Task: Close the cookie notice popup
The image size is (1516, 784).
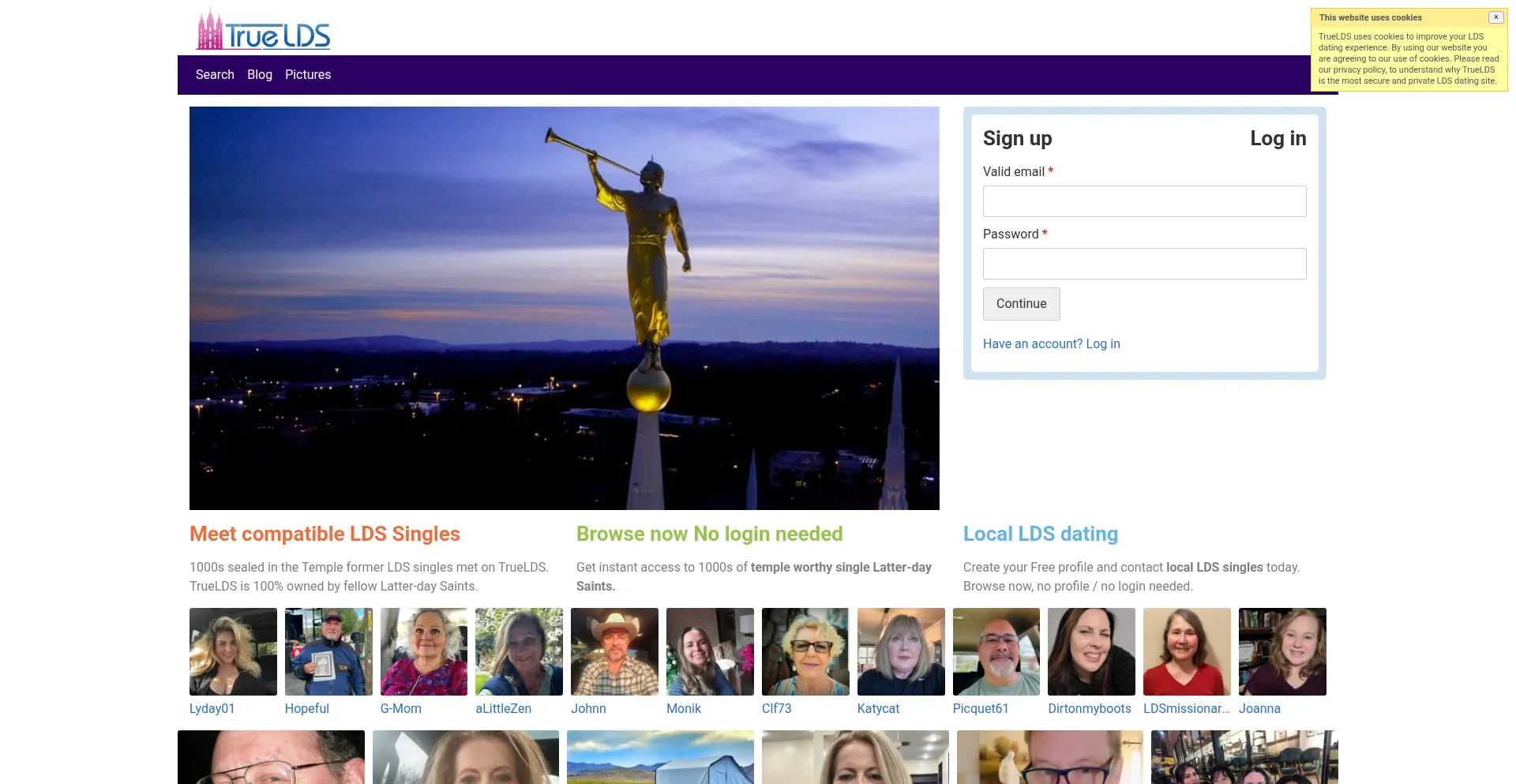Action: click(x=1495, y=17)
